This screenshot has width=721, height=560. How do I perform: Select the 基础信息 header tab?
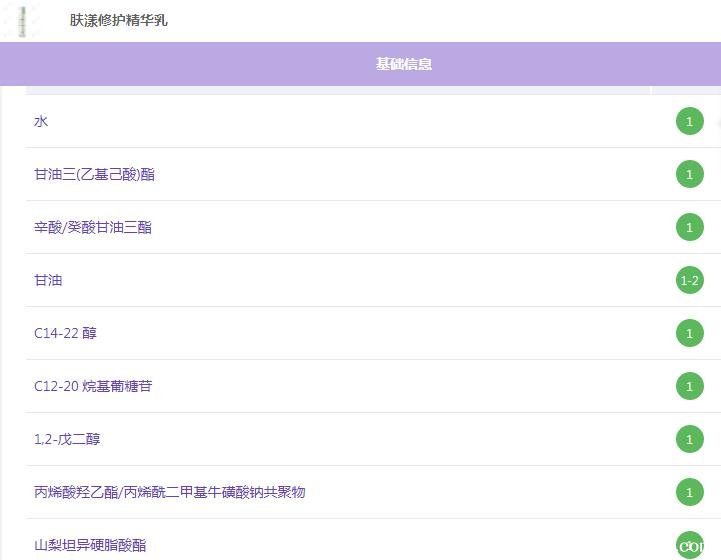[404, 64]
